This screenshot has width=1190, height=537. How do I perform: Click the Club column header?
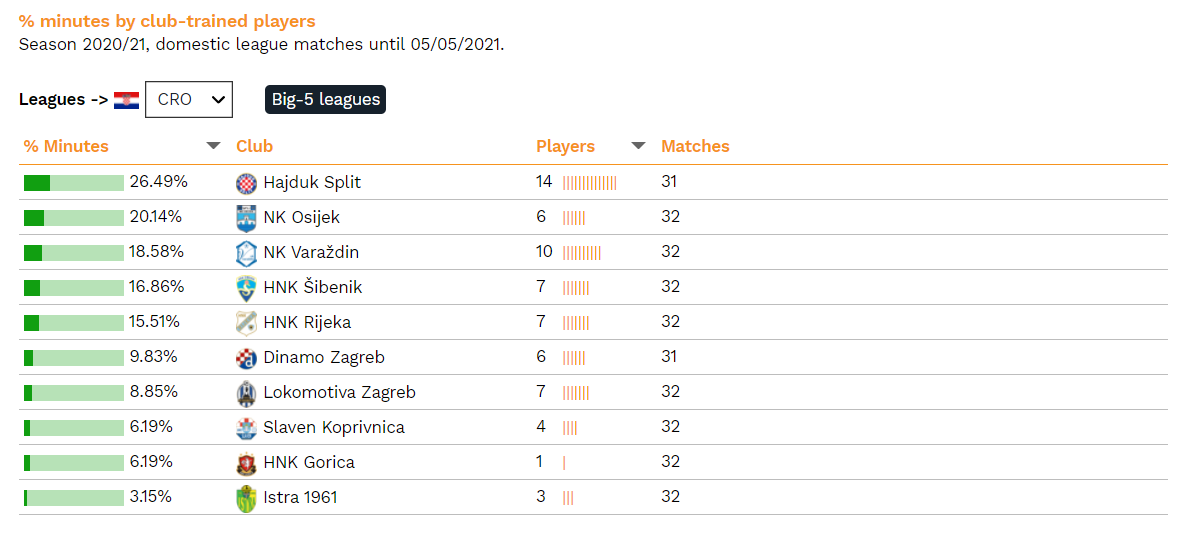click(254, 146)
